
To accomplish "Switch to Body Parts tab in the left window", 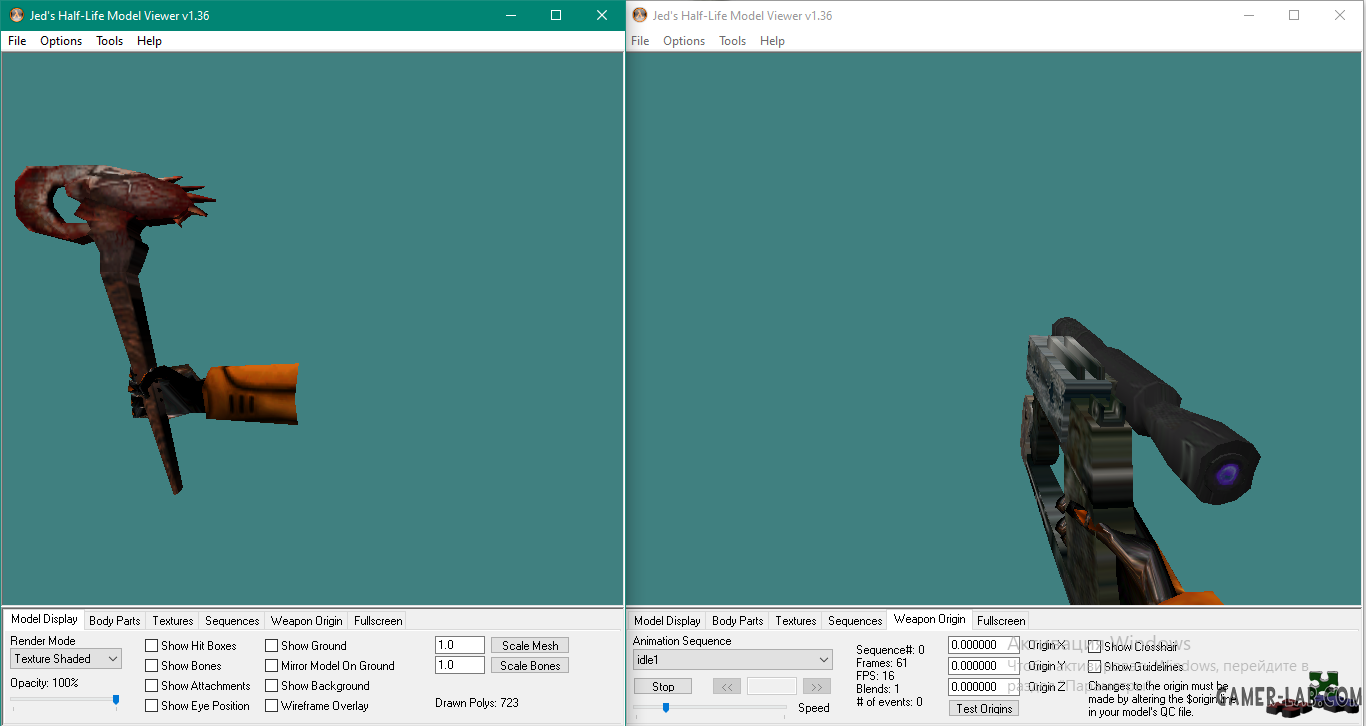I will pyautogui.click(x=115, y=621).
